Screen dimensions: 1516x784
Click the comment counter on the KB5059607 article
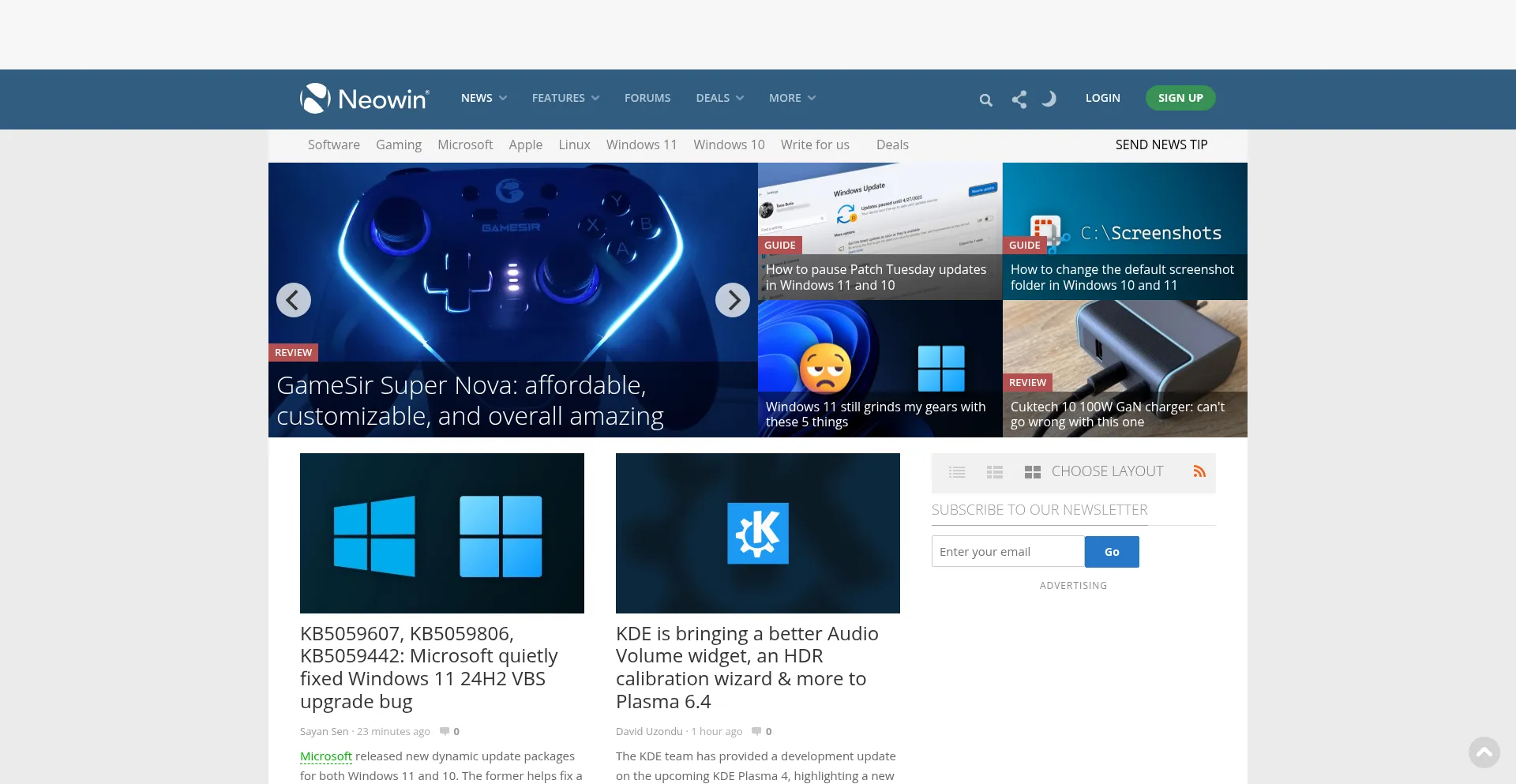tap(449, 731)
